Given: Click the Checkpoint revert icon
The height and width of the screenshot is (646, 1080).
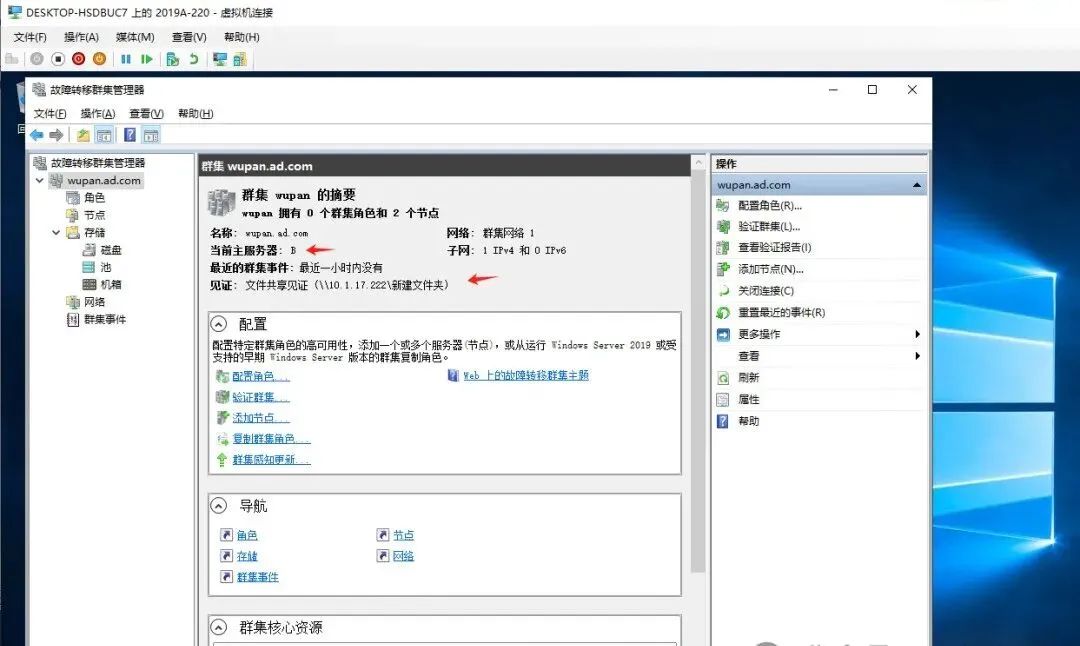Looking at the screenshot, I should click(195, 59).
